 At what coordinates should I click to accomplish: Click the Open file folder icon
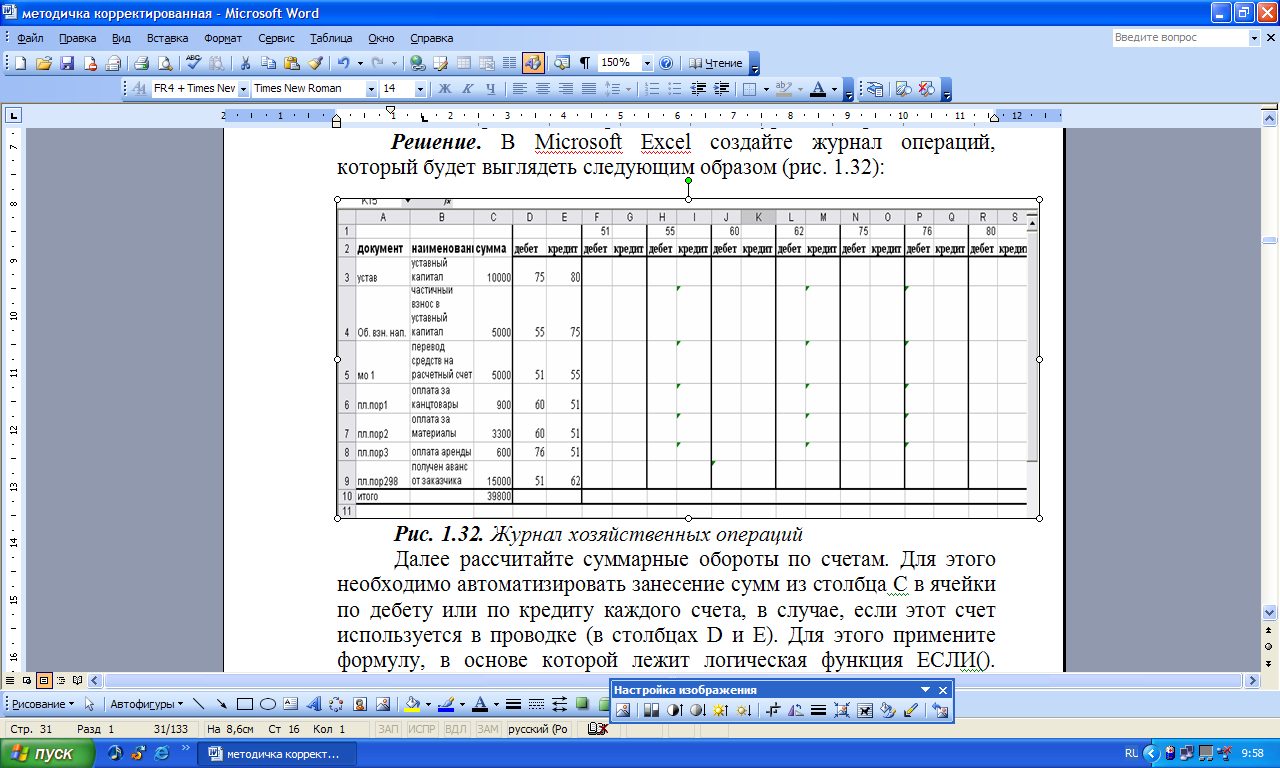pos(44,63)
